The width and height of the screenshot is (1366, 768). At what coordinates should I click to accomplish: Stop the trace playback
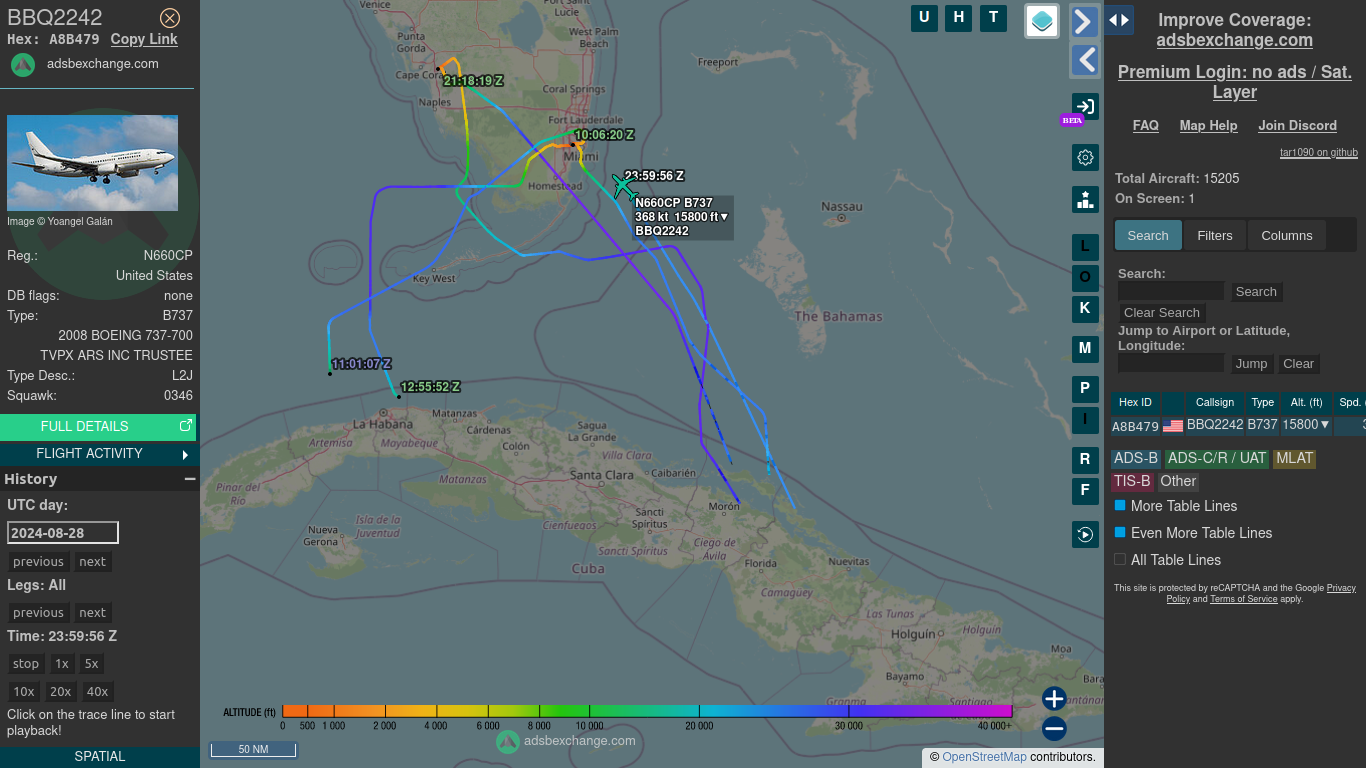(x=26, y=664)
